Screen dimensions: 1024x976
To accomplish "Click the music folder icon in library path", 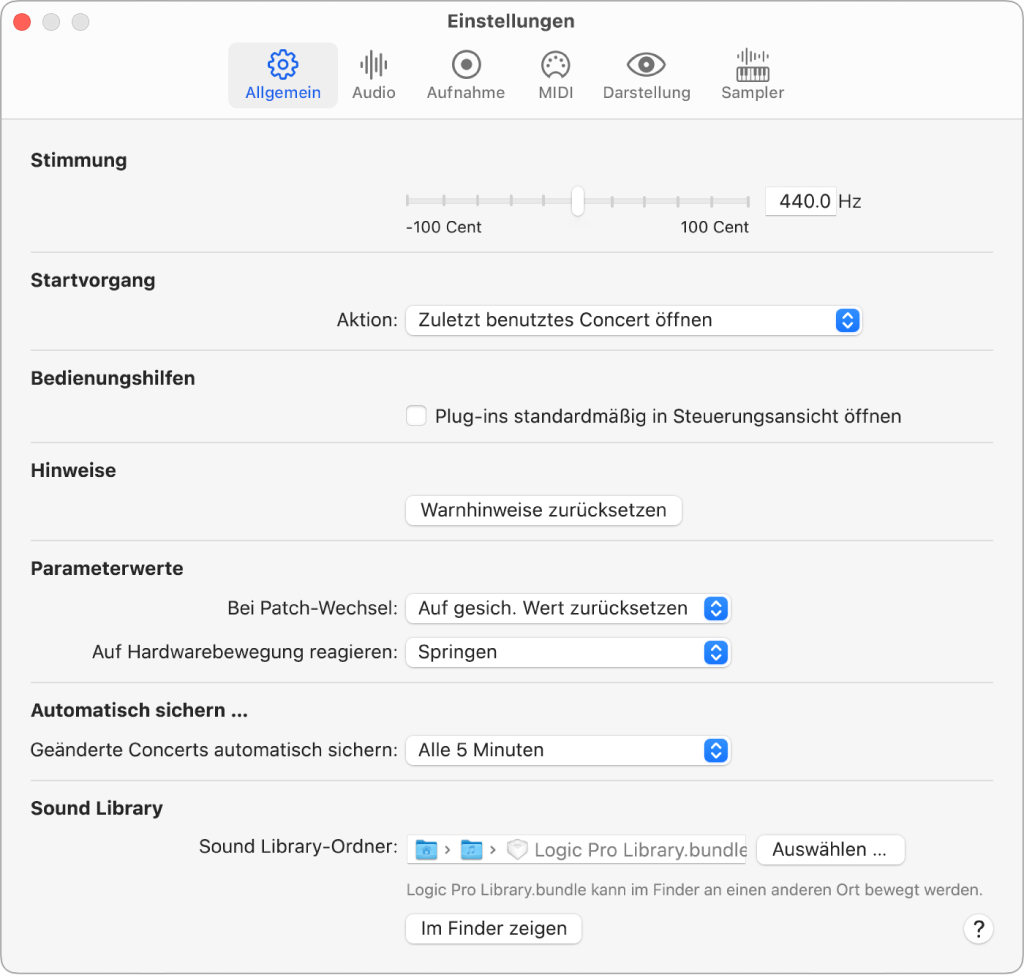I will click(472, 850).
